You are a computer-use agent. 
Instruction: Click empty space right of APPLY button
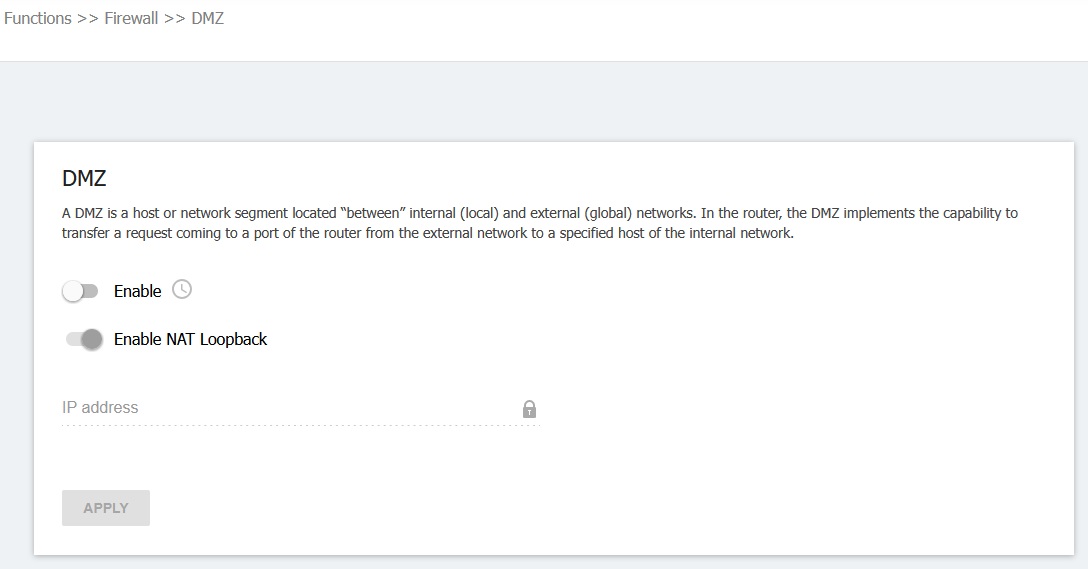pyautogui.click(x=500, y=508)
